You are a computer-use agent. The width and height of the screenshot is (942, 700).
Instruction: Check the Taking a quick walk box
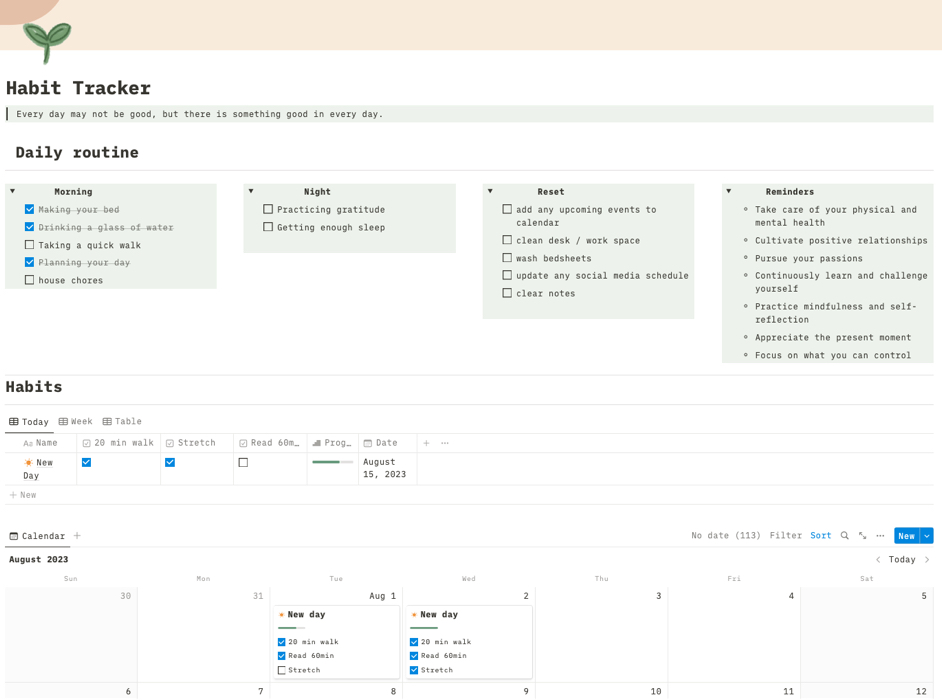(29, 245)
